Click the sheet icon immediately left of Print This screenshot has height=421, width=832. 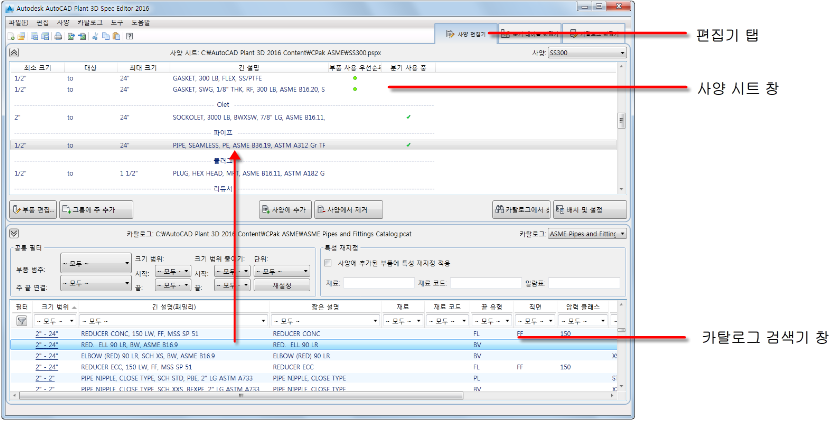coord(45,36)
